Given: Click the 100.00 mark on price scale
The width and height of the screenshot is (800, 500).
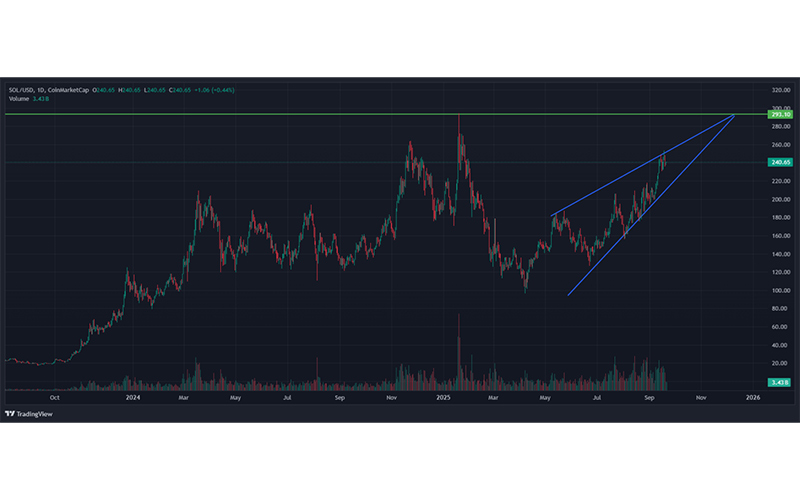Looking at the screenshot, I should pyautogui.click(x=780, y=290).
